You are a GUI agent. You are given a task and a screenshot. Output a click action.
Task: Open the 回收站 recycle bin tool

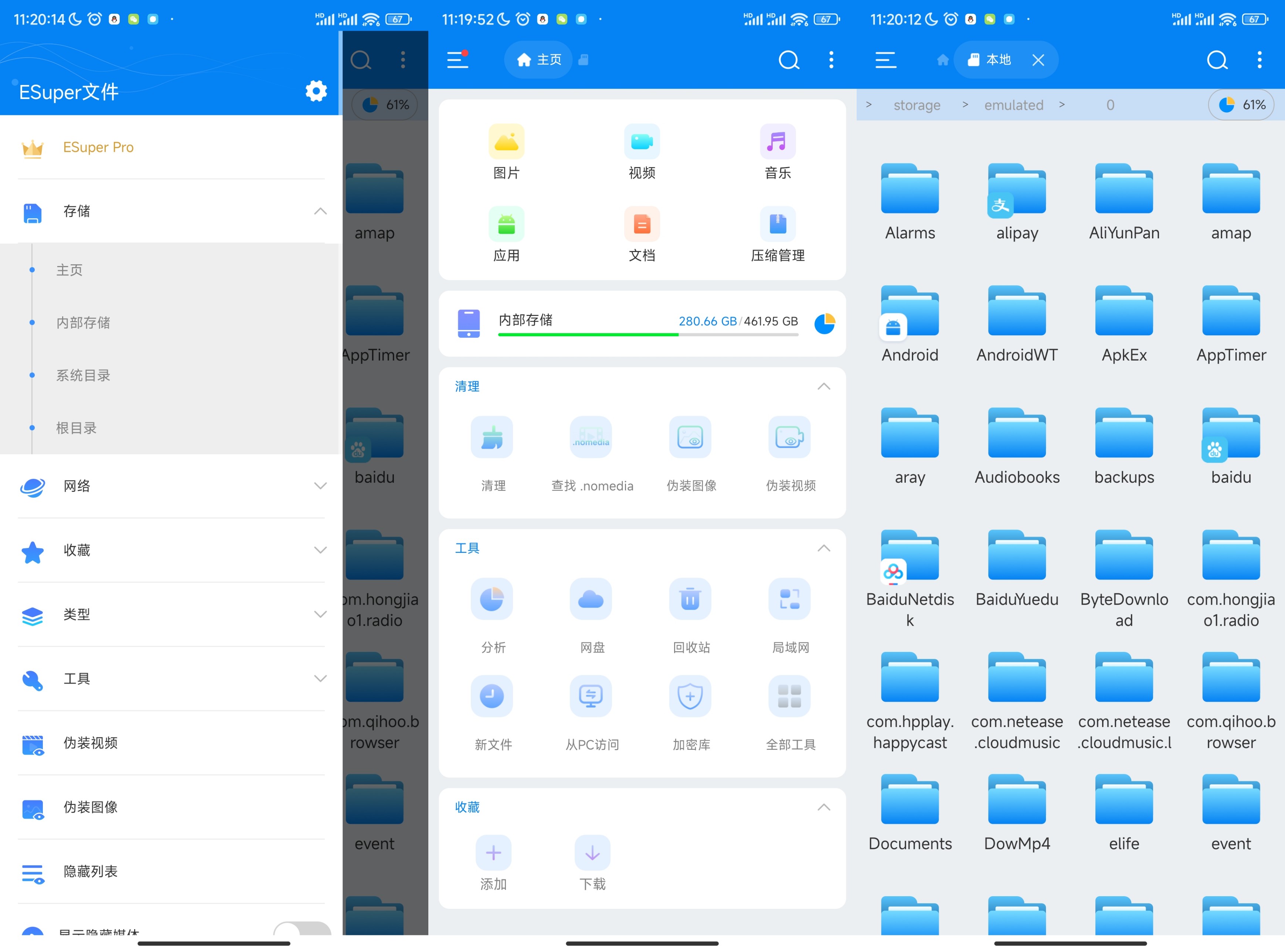tap(690, 599)
